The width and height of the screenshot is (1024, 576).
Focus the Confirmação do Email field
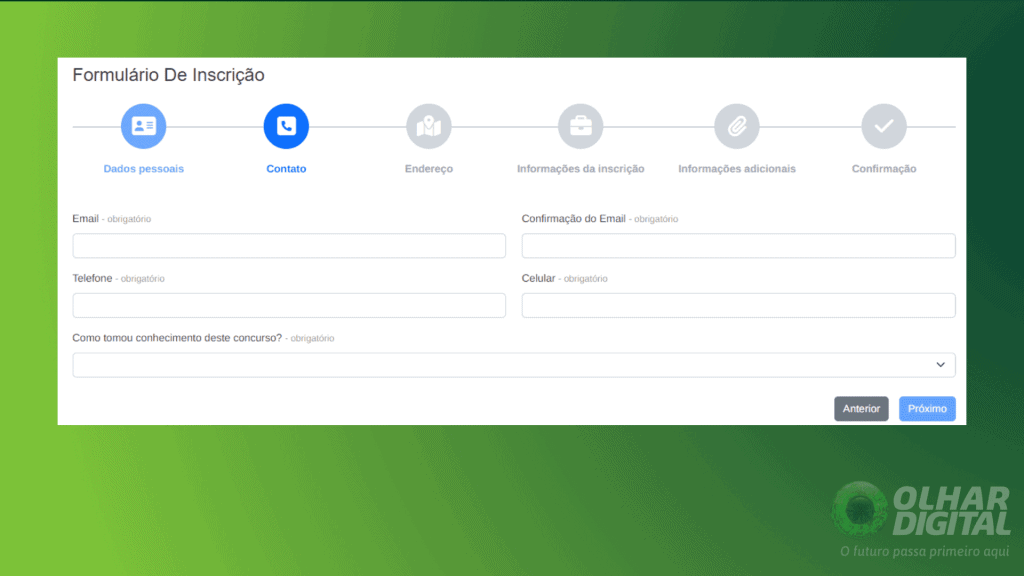(x=739, y=246)
